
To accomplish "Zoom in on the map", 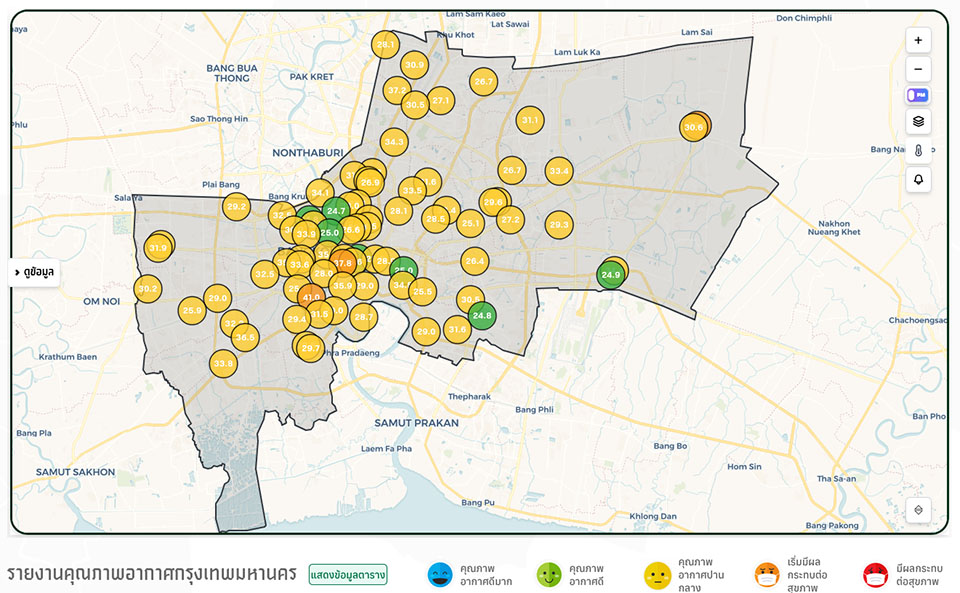I will click(918, 40).
